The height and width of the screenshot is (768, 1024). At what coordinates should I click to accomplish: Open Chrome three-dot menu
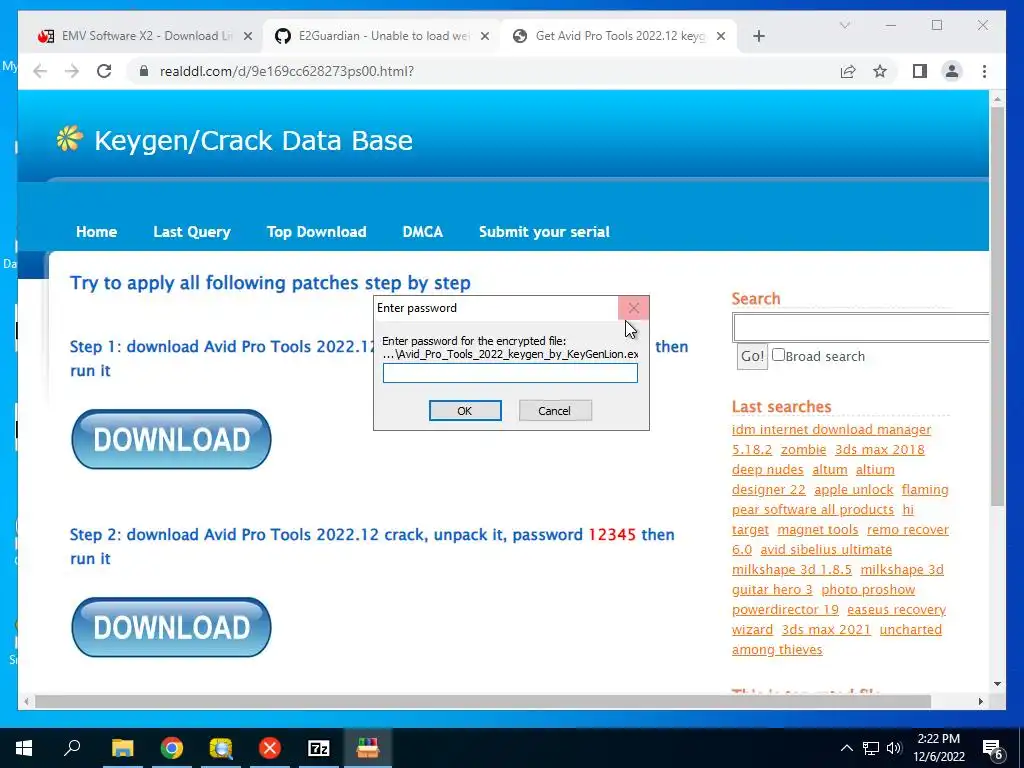(x=984, y=71)
